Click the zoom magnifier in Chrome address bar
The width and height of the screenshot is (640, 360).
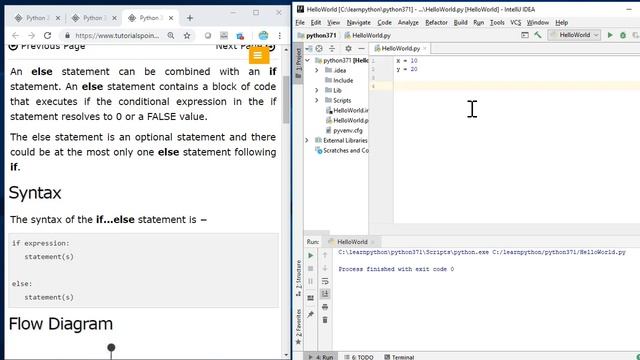coord(171,36)
